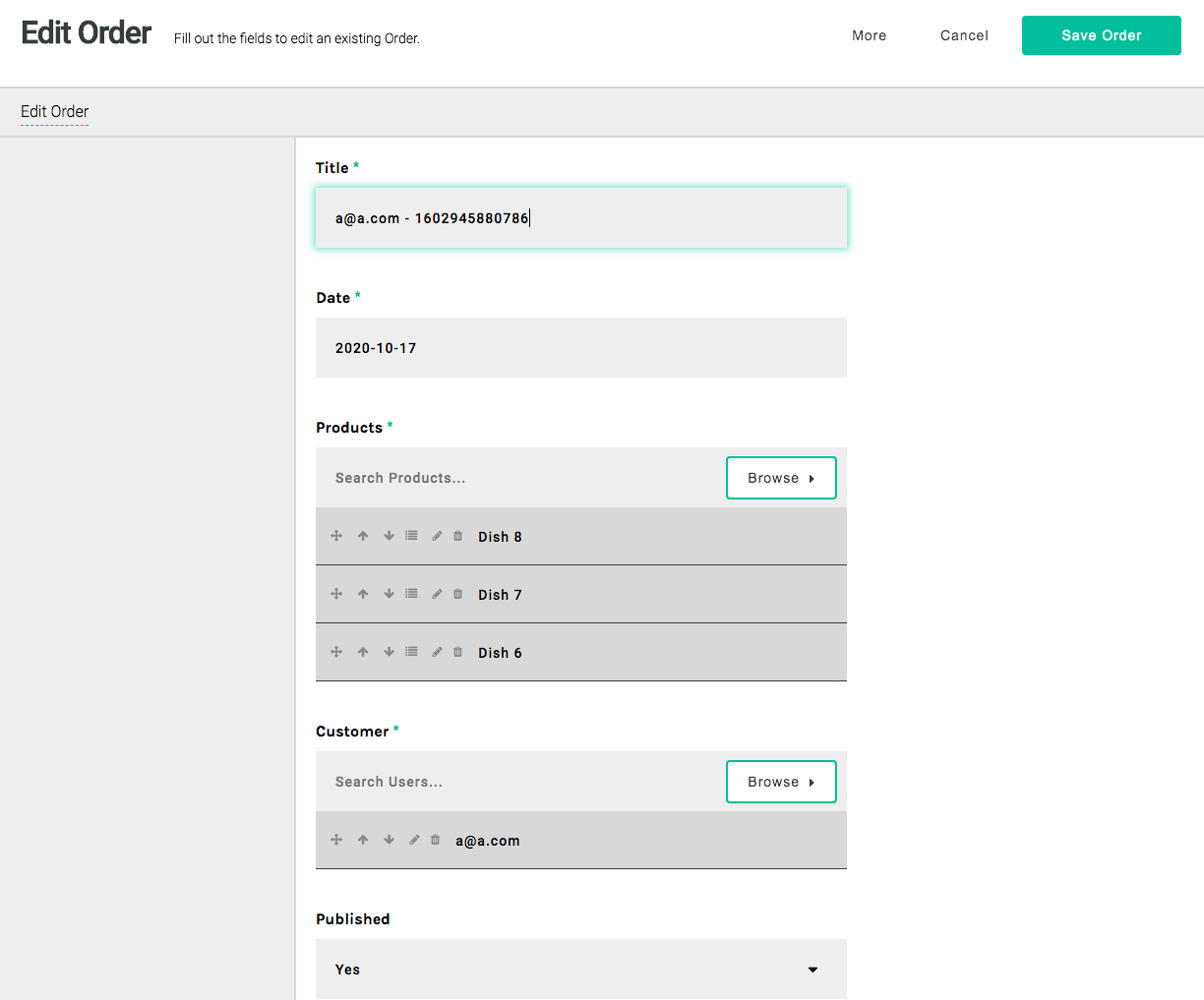
Task: Move customer a@a.com down with arrow icon
Action: [x=389, y=840]
